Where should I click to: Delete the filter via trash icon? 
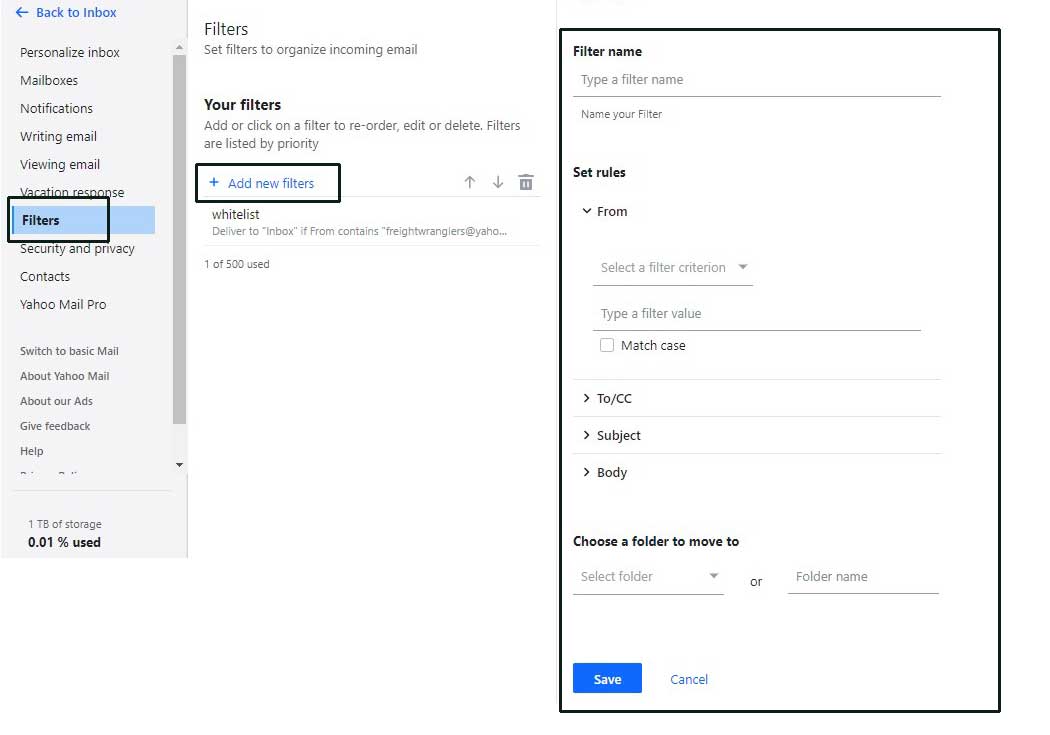point(526,182)
